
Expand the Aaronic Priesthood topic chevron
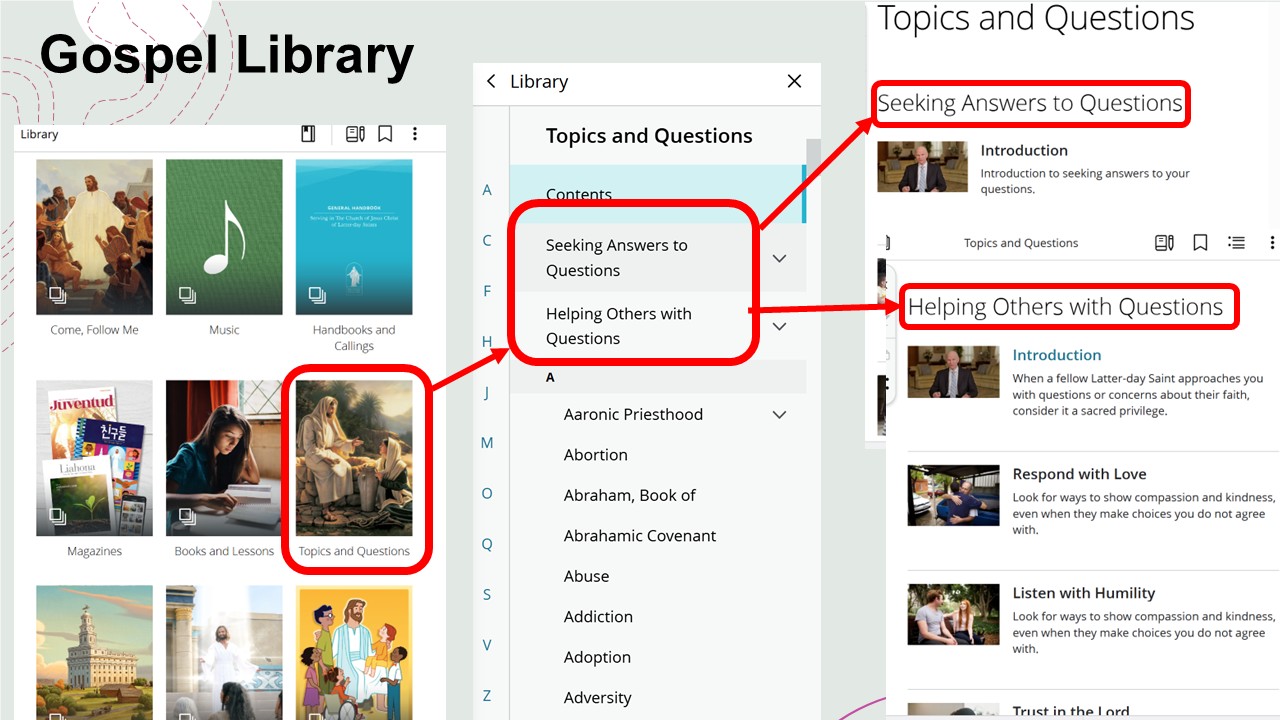(x=780, y=415)
